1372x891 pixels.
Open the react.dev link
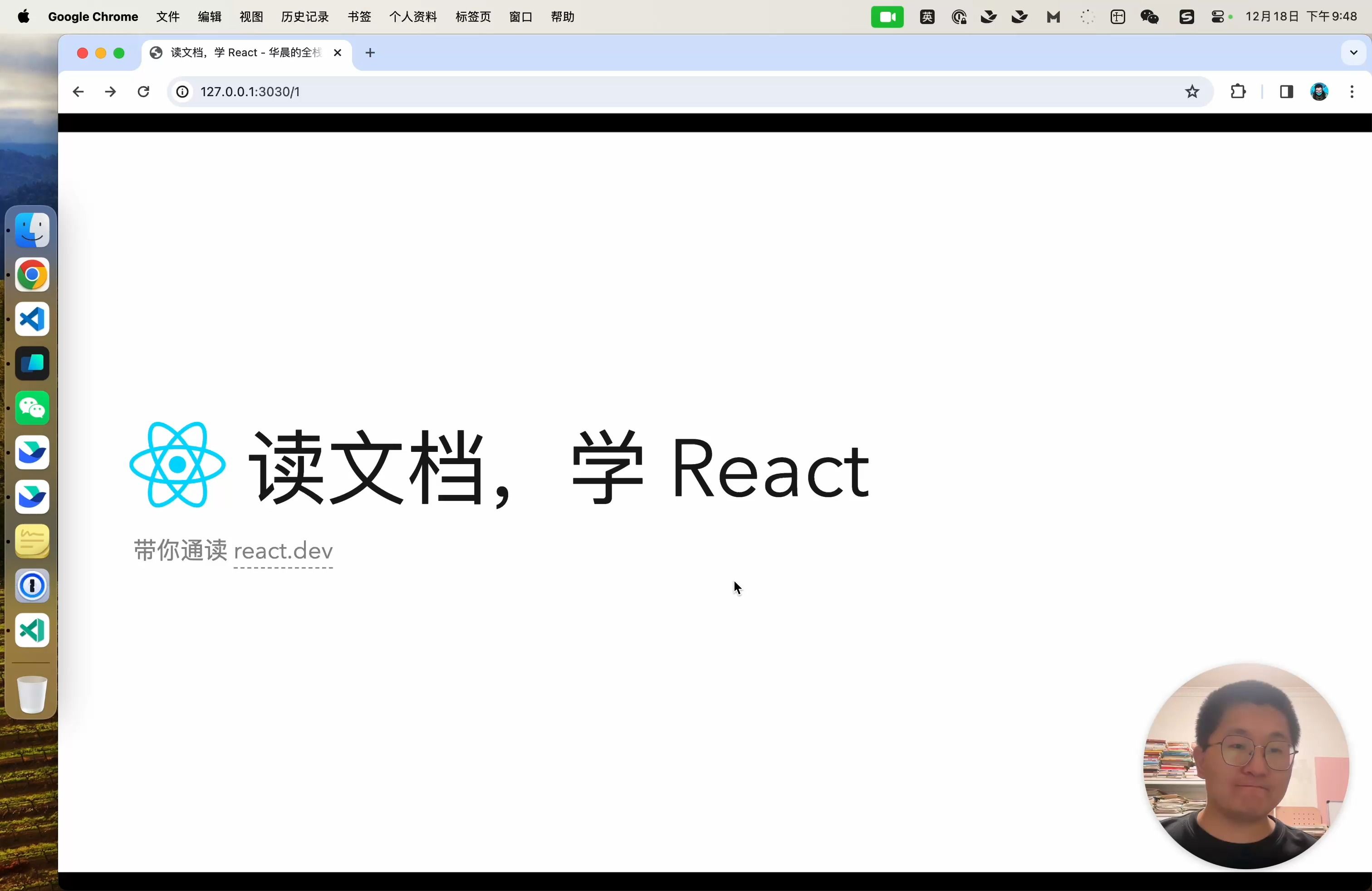[x=283, y=551]
